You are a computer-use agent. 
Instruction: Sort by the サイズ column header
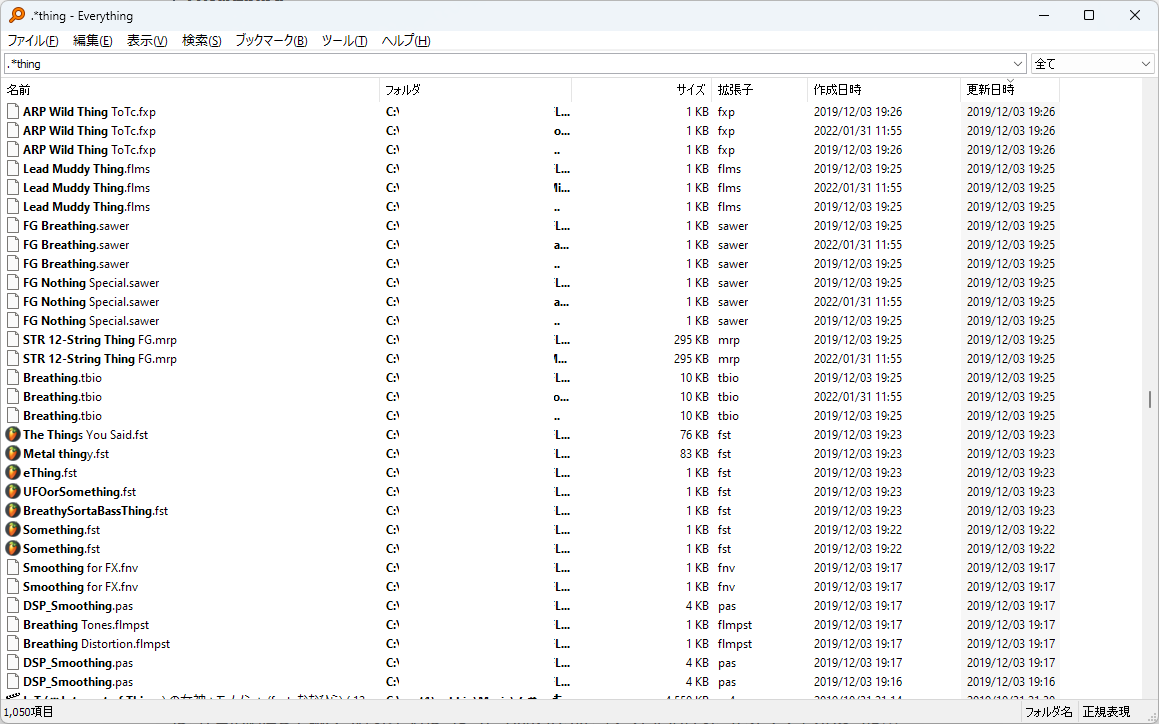[x=642, y=89]
